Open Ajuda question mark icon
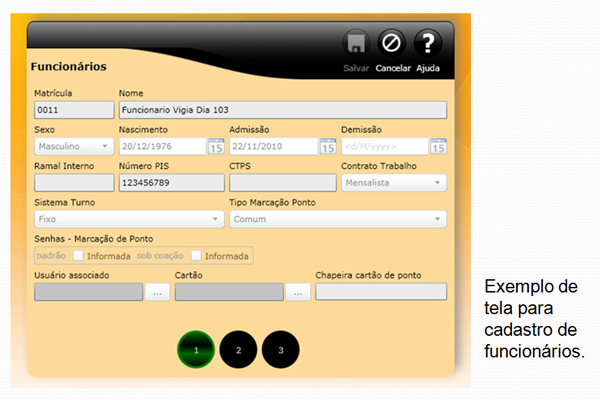This screenshot has width=600, height=400. (428, 44)
